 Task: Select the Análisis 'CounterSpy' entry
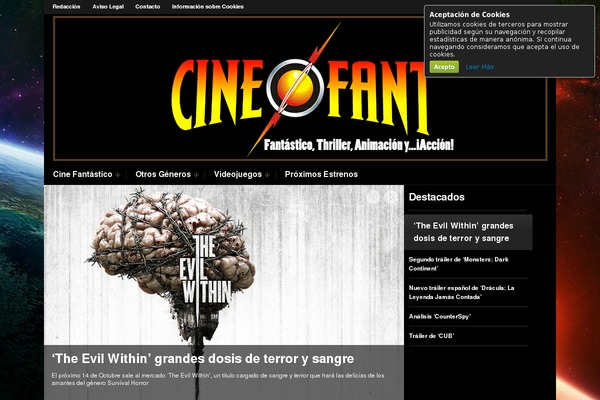[439, 316]
